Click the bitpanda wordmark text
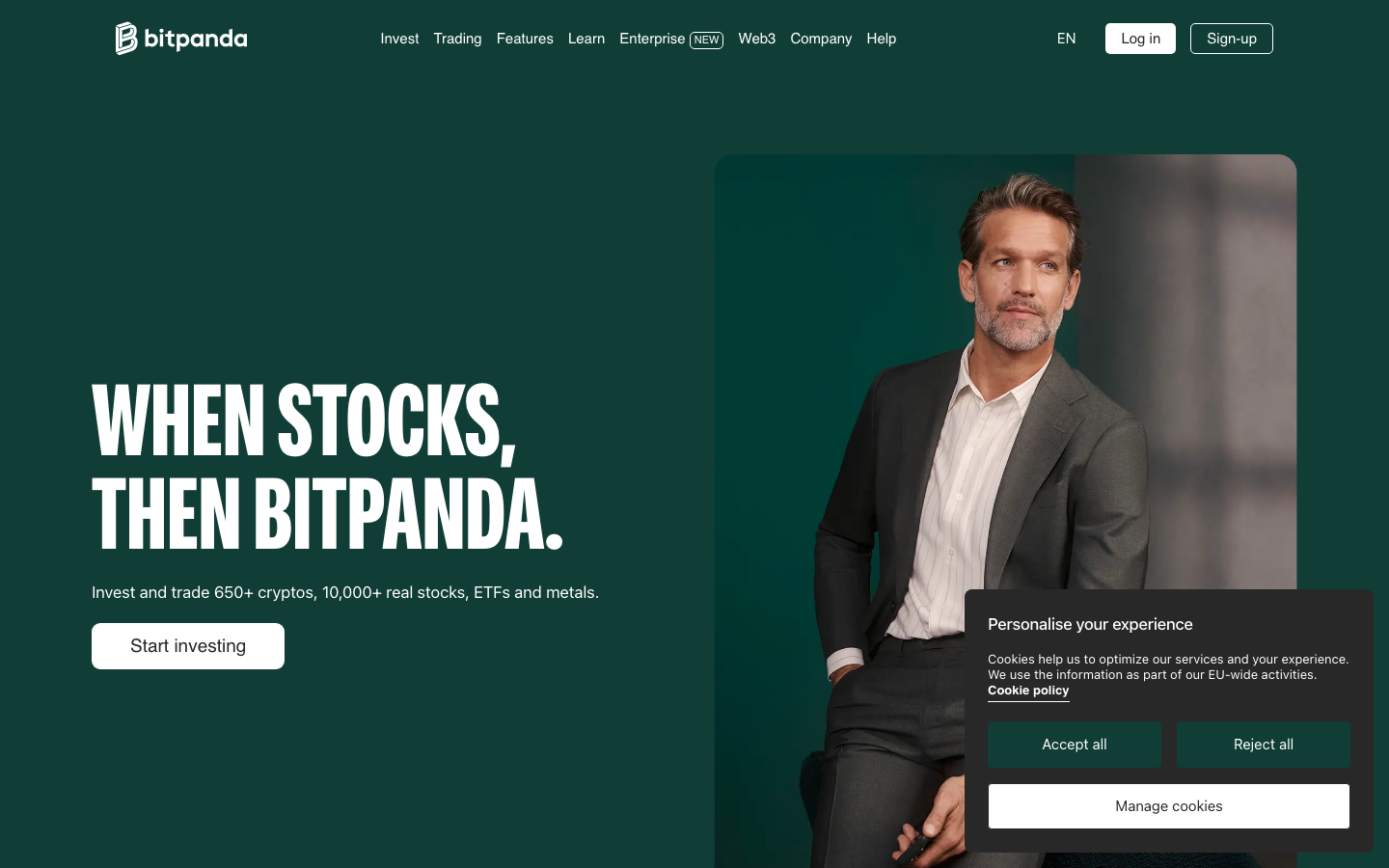The height and width of the screenshot is (868, 1389). coord(196,40)
